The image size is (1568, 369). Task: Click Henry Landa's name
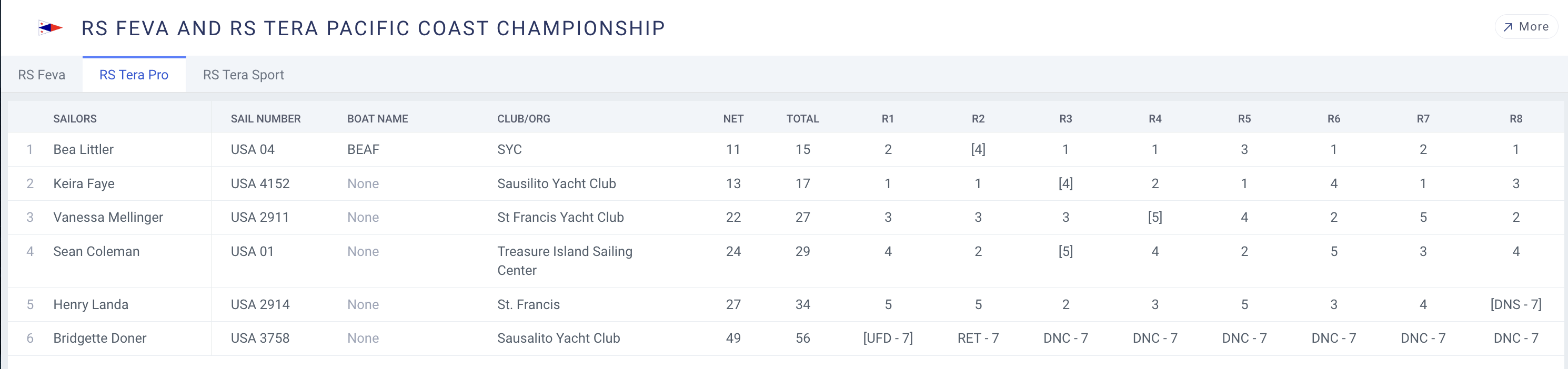click(91, 304)
